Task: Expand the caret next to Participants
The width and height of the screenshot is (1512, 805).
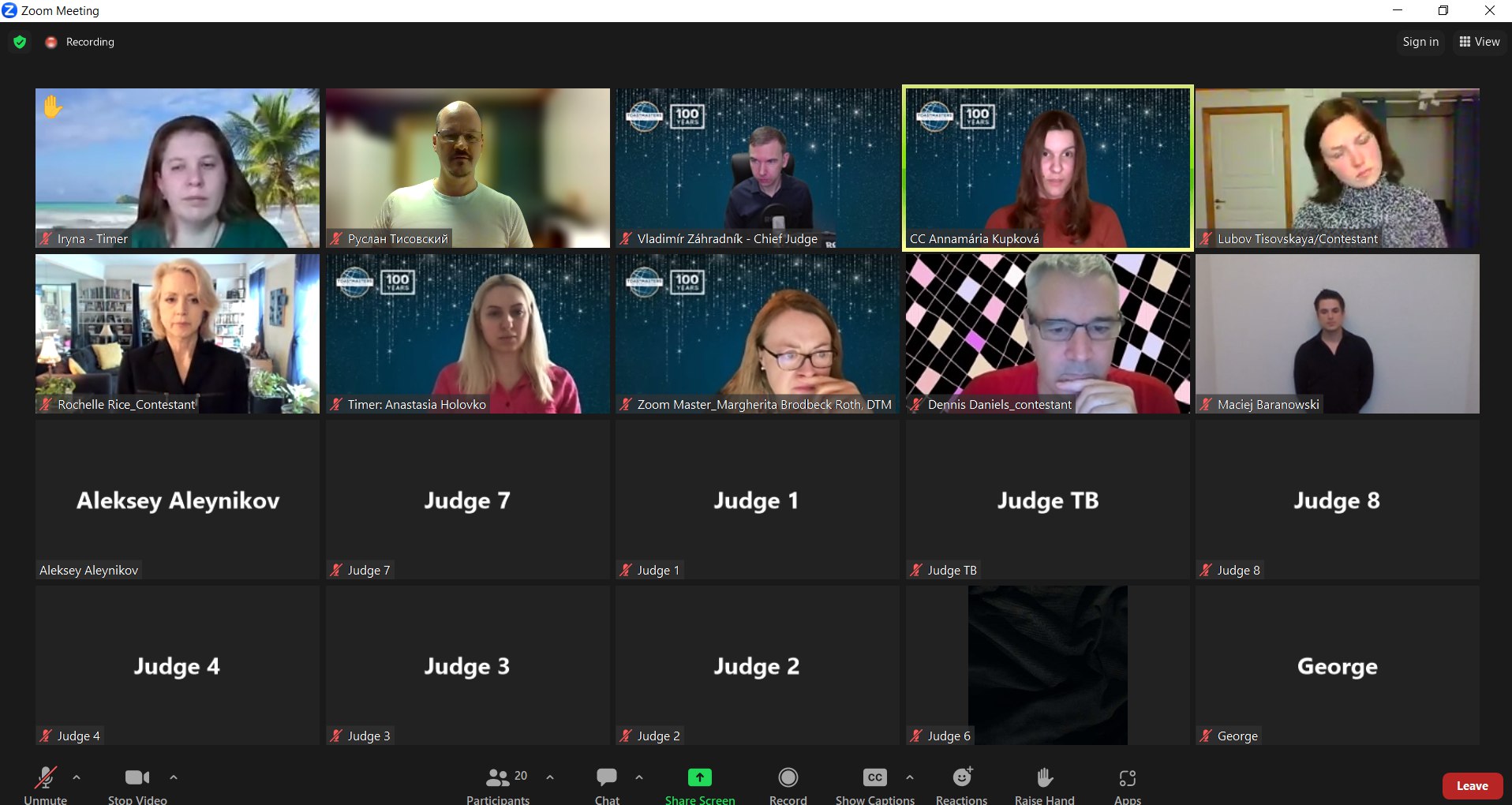Action: pos(550,777)
